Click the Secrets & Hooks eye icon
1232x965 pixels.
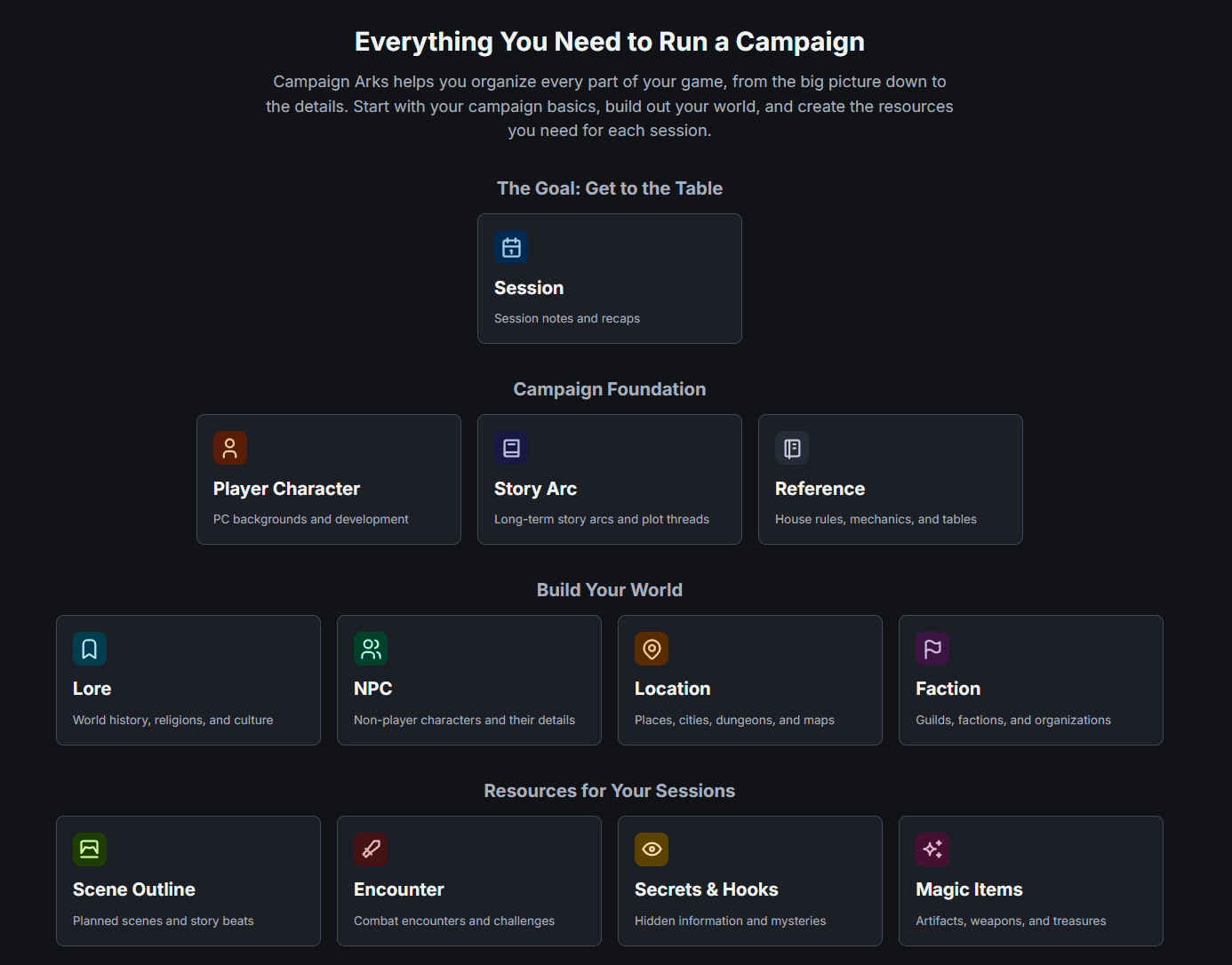(x=652, y=850)
